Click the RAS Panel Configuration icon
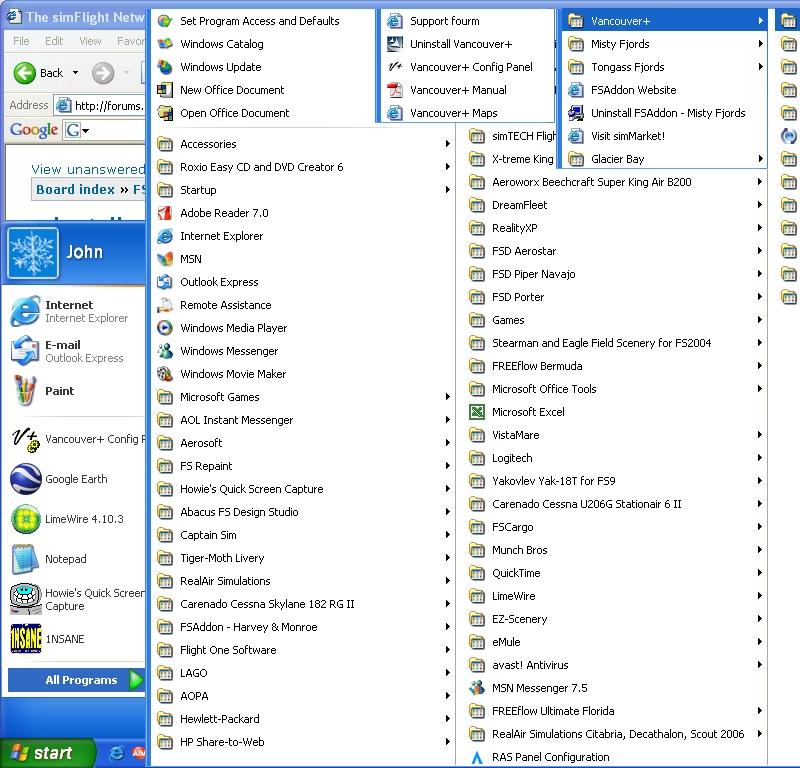Viewport: 800px width, 768px height. [x=477, y=757]
